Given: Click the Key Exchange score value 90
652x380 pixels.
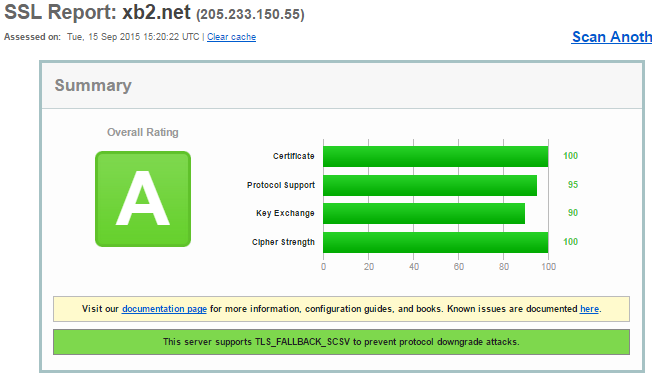Looking at the screenshot, I should [573, 213].
